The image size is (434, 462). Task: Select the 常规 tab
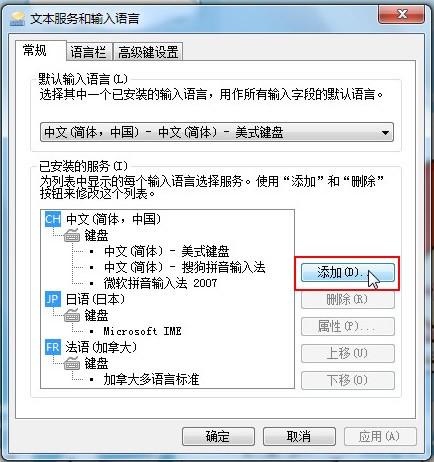click(35, 51)
